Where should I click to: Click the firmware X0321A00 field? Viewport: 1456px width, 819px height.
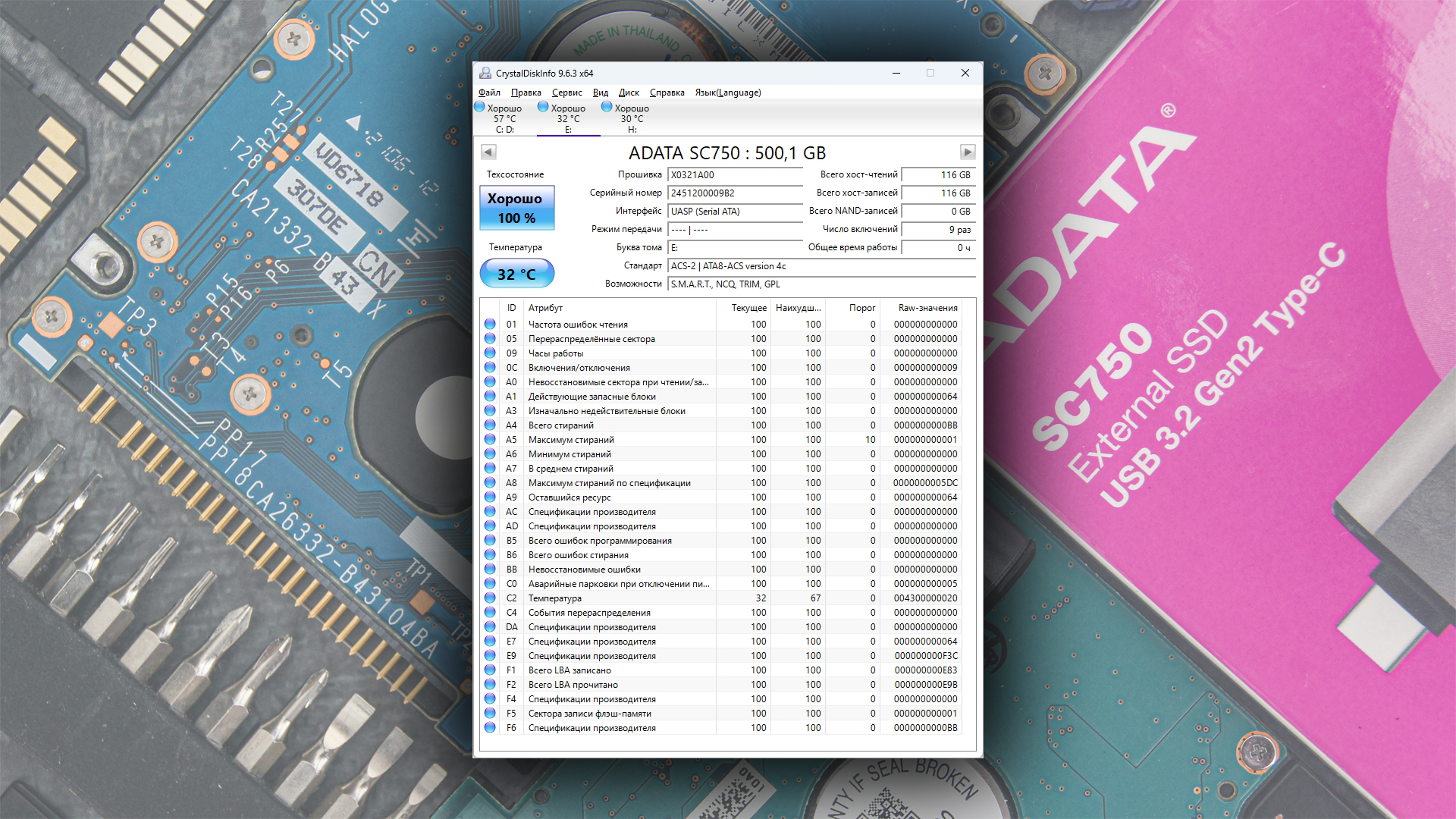[734, 175]
